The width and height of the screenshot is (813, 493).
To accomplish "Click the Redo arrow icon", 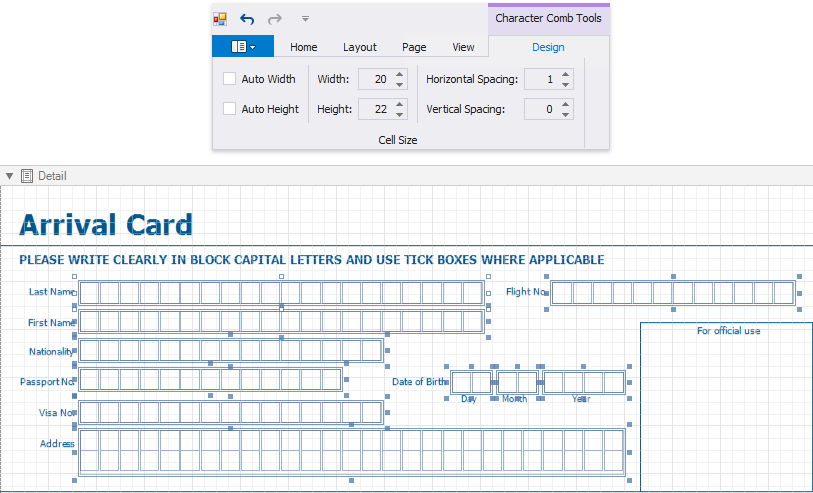I will (275, 18).
